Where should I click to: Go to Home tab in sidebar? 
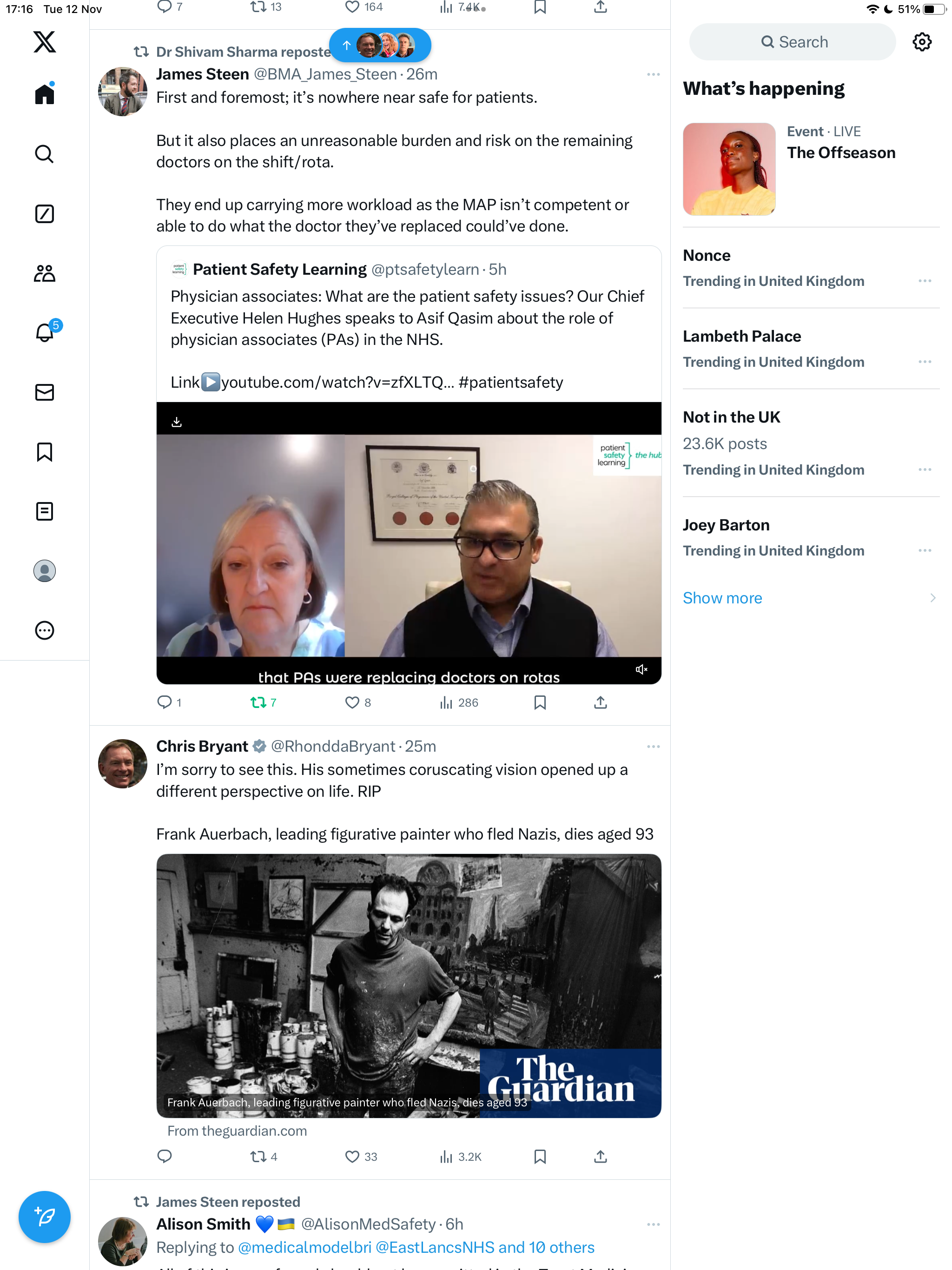(x=44, y=94)
